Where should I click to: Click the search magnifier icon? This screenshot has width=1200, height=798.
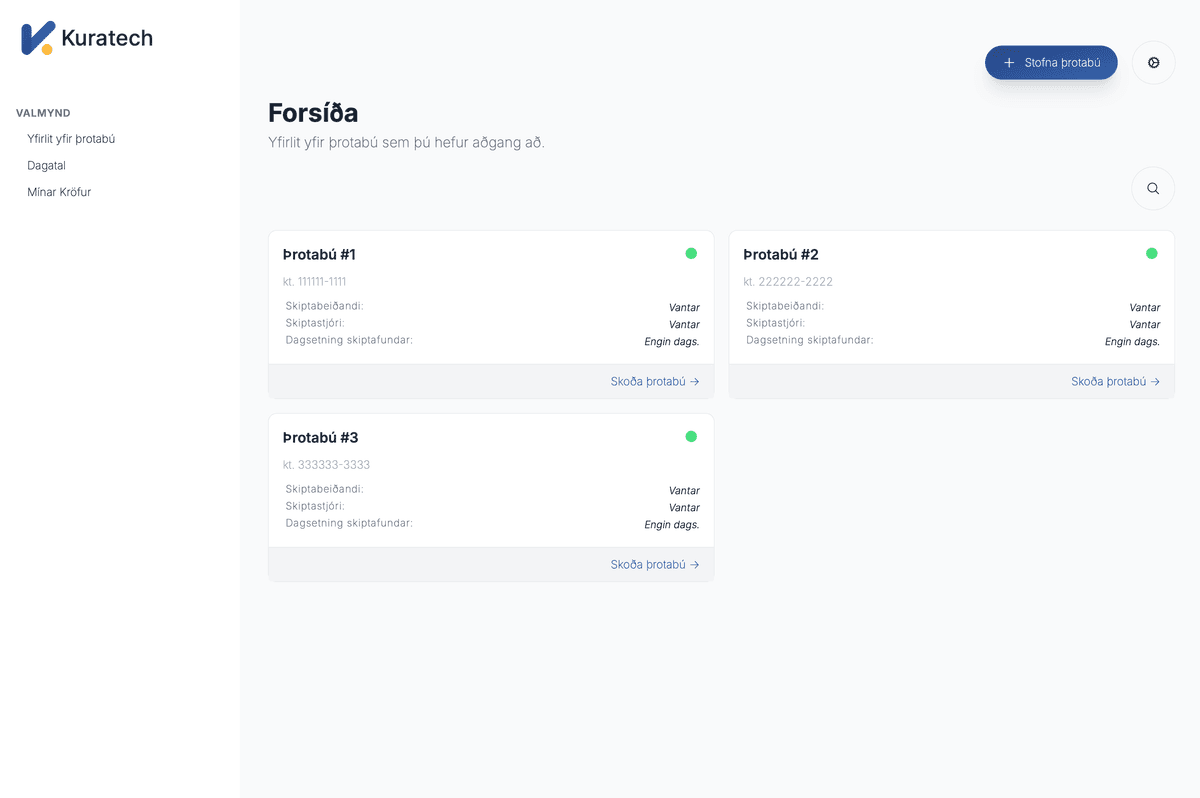[x=1153, y=188]
